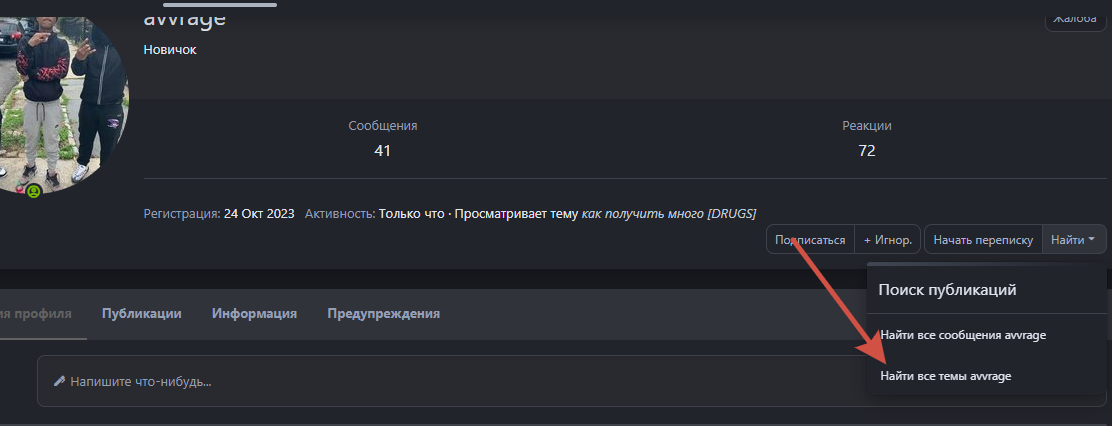The image size is (1112, 426).
Task: Click the Напишите что-нибудь input field
Action: (450, 381)
